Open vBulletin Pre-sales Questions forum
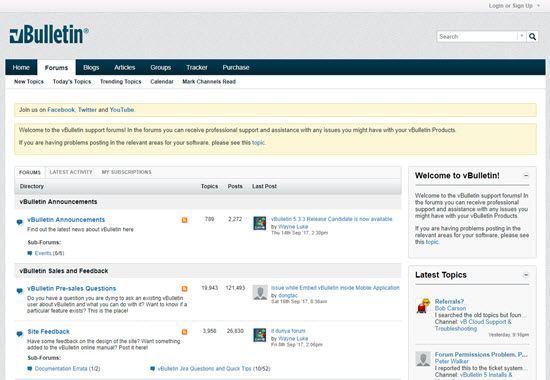 click(x=72, y=288)
